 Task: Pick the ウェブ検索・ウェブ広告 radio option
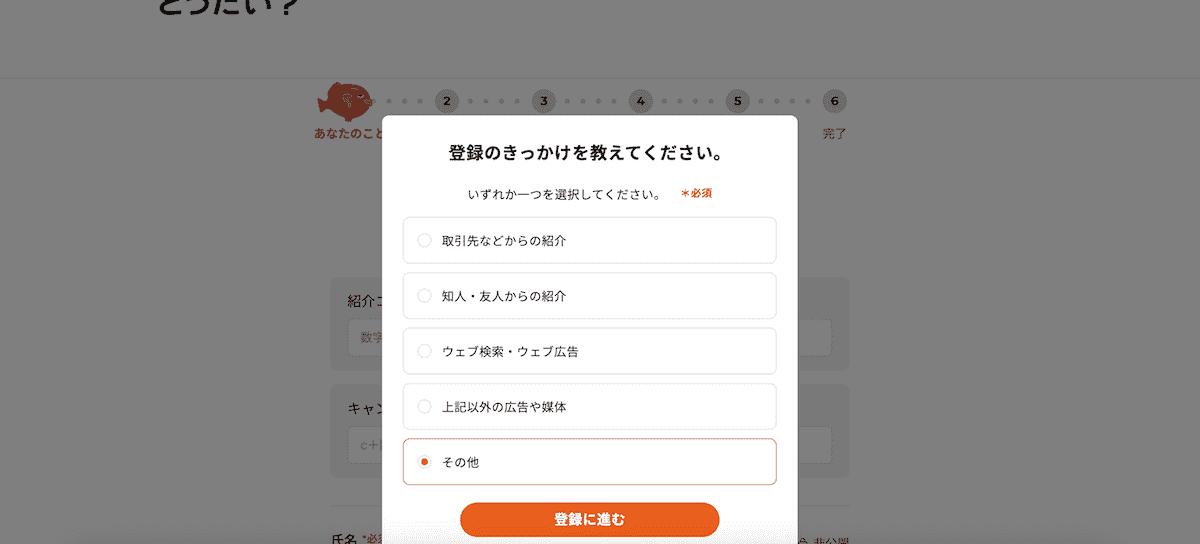click(424, 351)
